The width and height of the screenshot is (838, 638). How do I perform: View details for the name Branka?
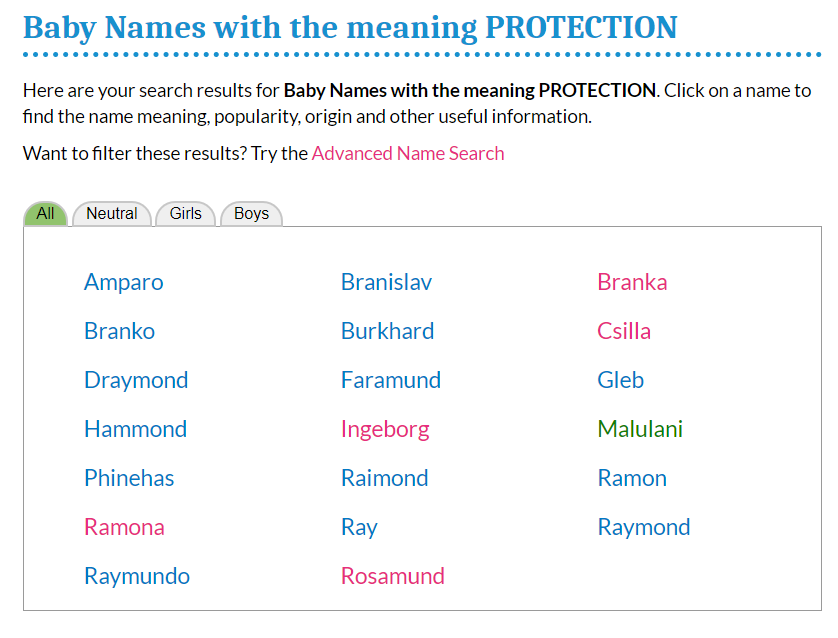coord(632,282)
